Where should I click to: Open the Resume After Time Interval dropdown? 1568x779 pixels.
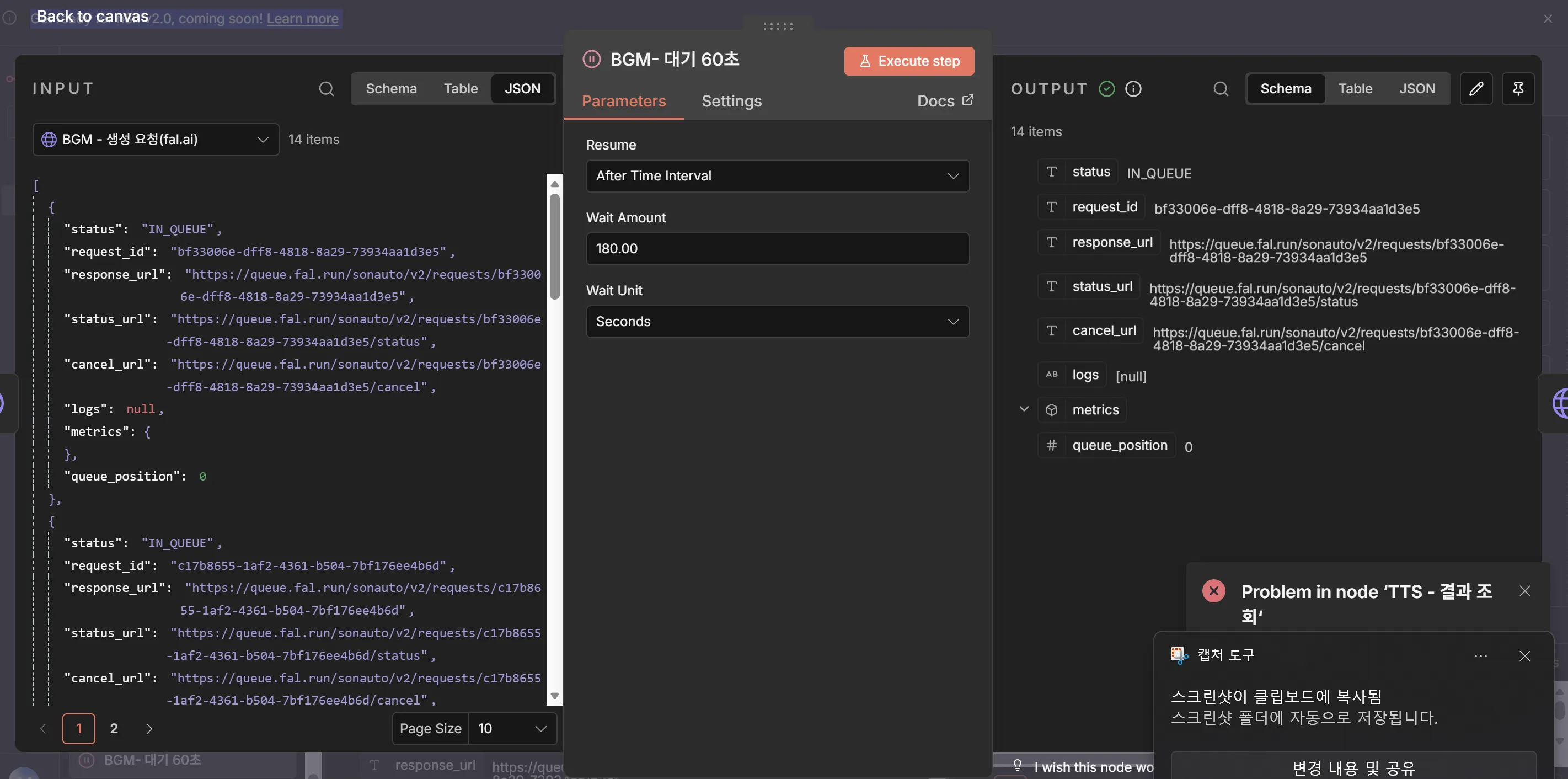click(777, 176)
